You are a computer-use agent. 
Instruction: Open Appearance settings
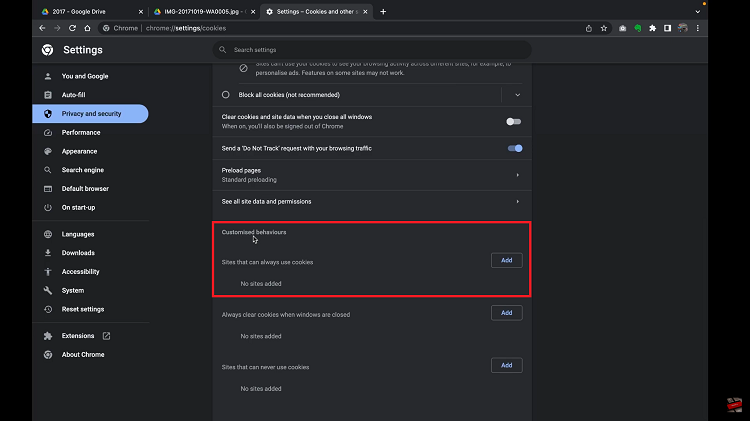coord(90,151)
